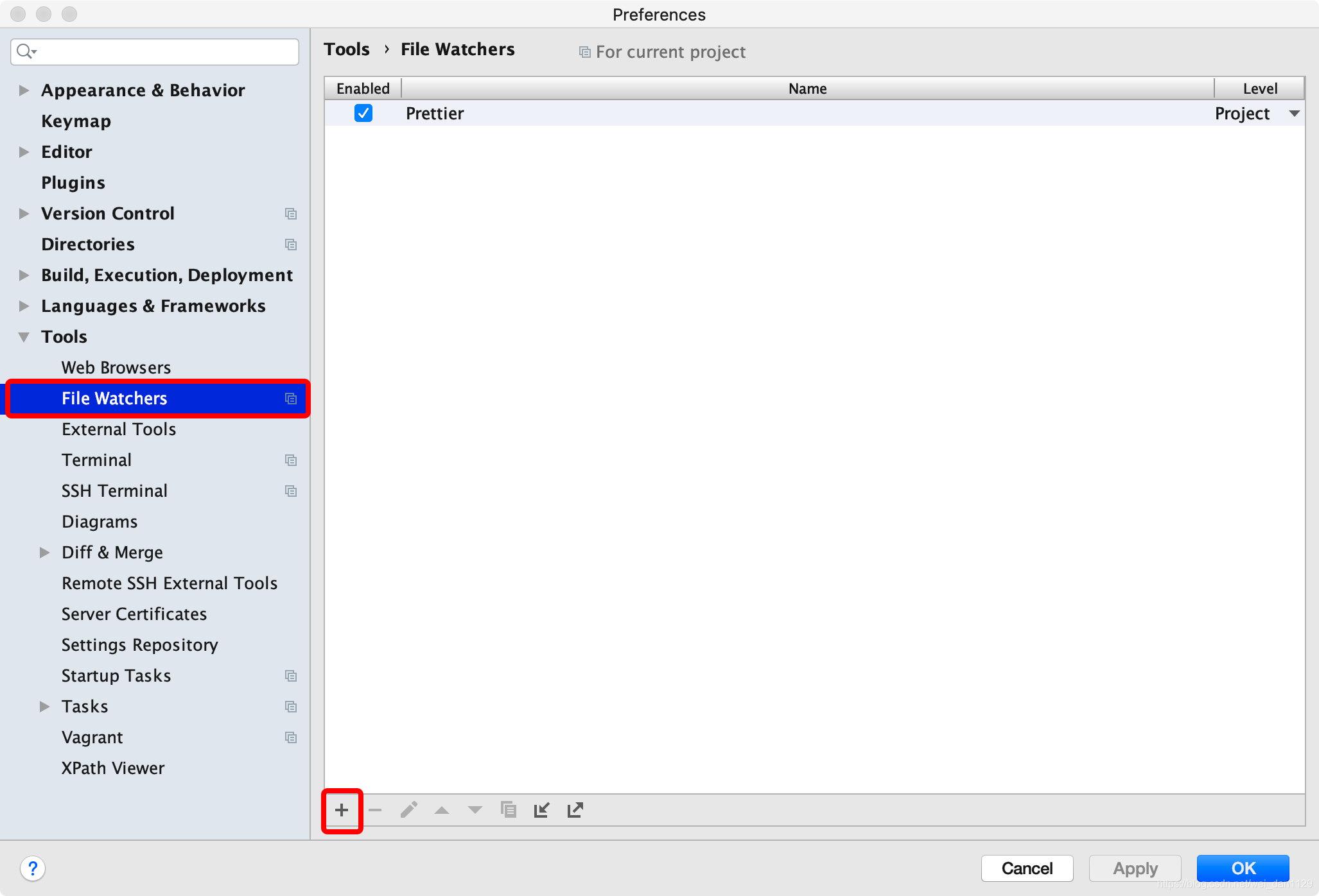The width and height of the screenshot is (1319, 896).
Task: Click the Remove watcher minus icon
Action: tap(375, 810)
